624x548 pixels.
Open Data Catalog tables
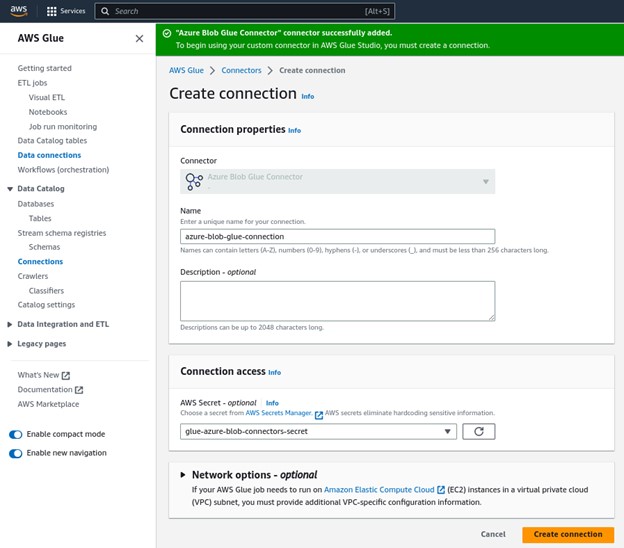52,141
